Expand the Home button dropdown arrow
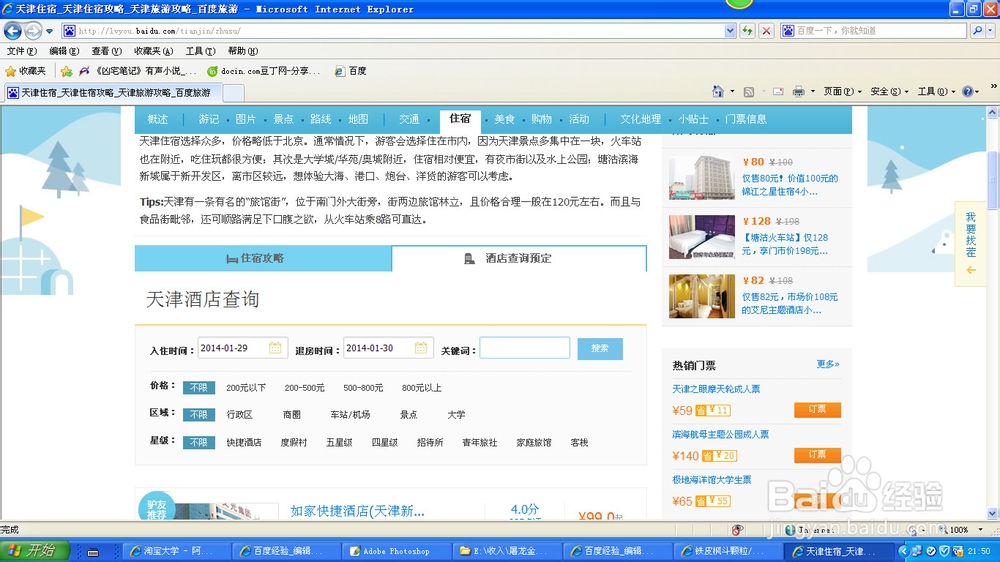1000x562 pixels. [x=732, y=91]
